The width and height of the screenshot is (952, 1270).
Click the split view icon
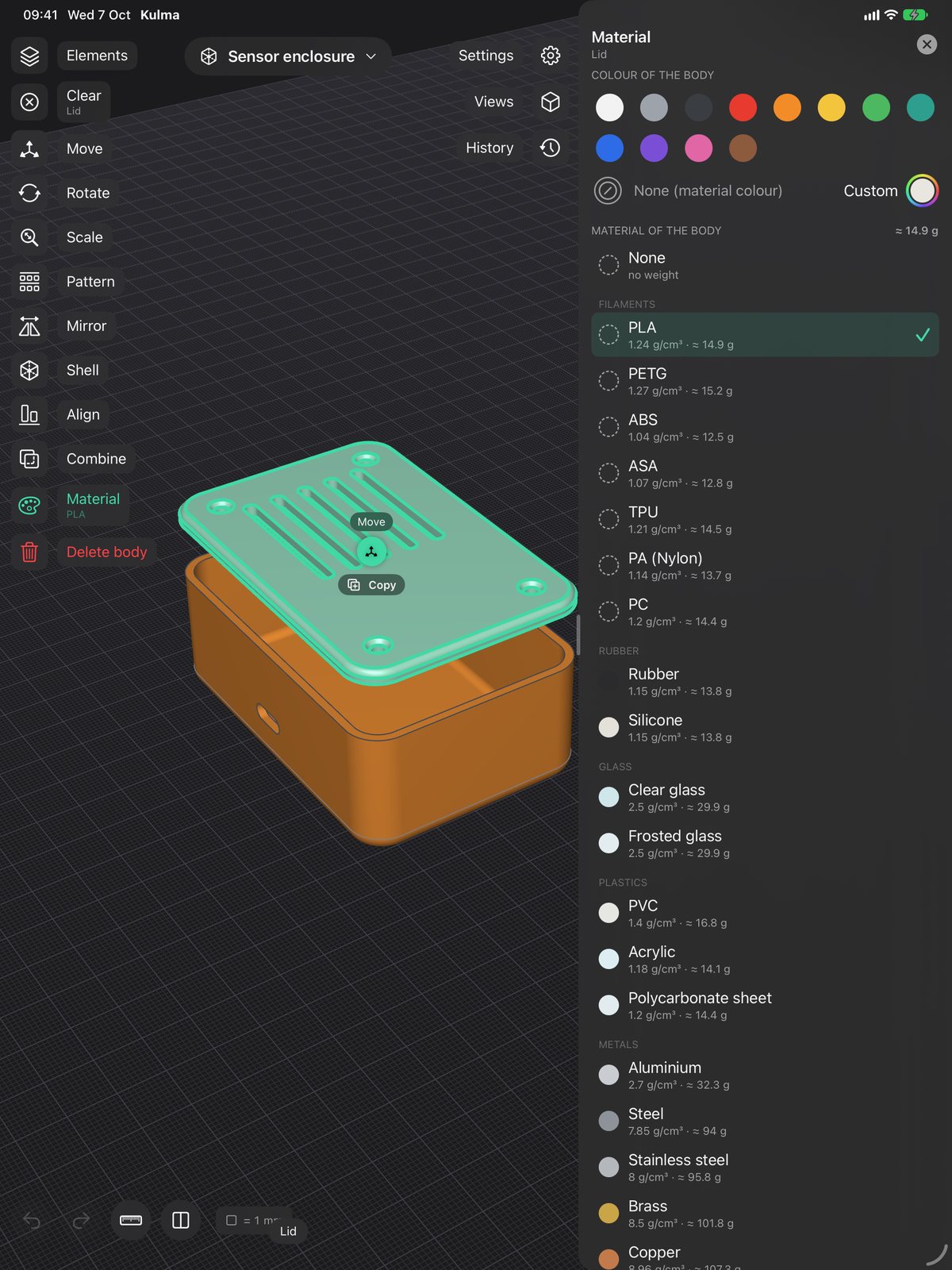point(181,1220)
